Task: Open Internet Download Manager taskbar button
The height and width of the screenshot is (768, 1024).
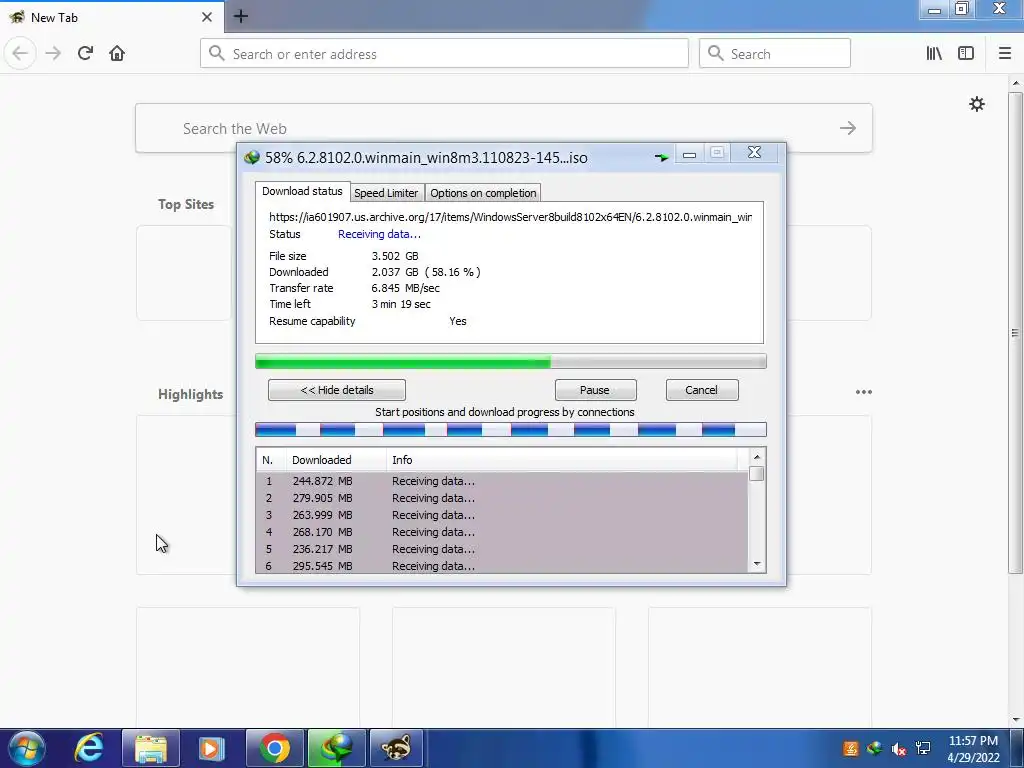Action: (x=336, y=748)
